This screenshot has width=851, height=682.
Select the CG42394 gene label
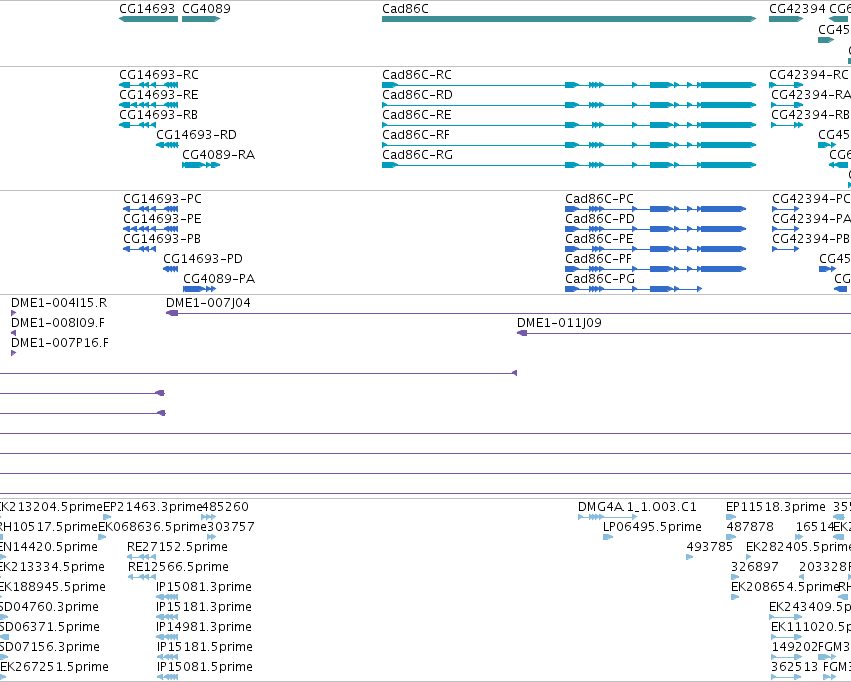[797, 9]
